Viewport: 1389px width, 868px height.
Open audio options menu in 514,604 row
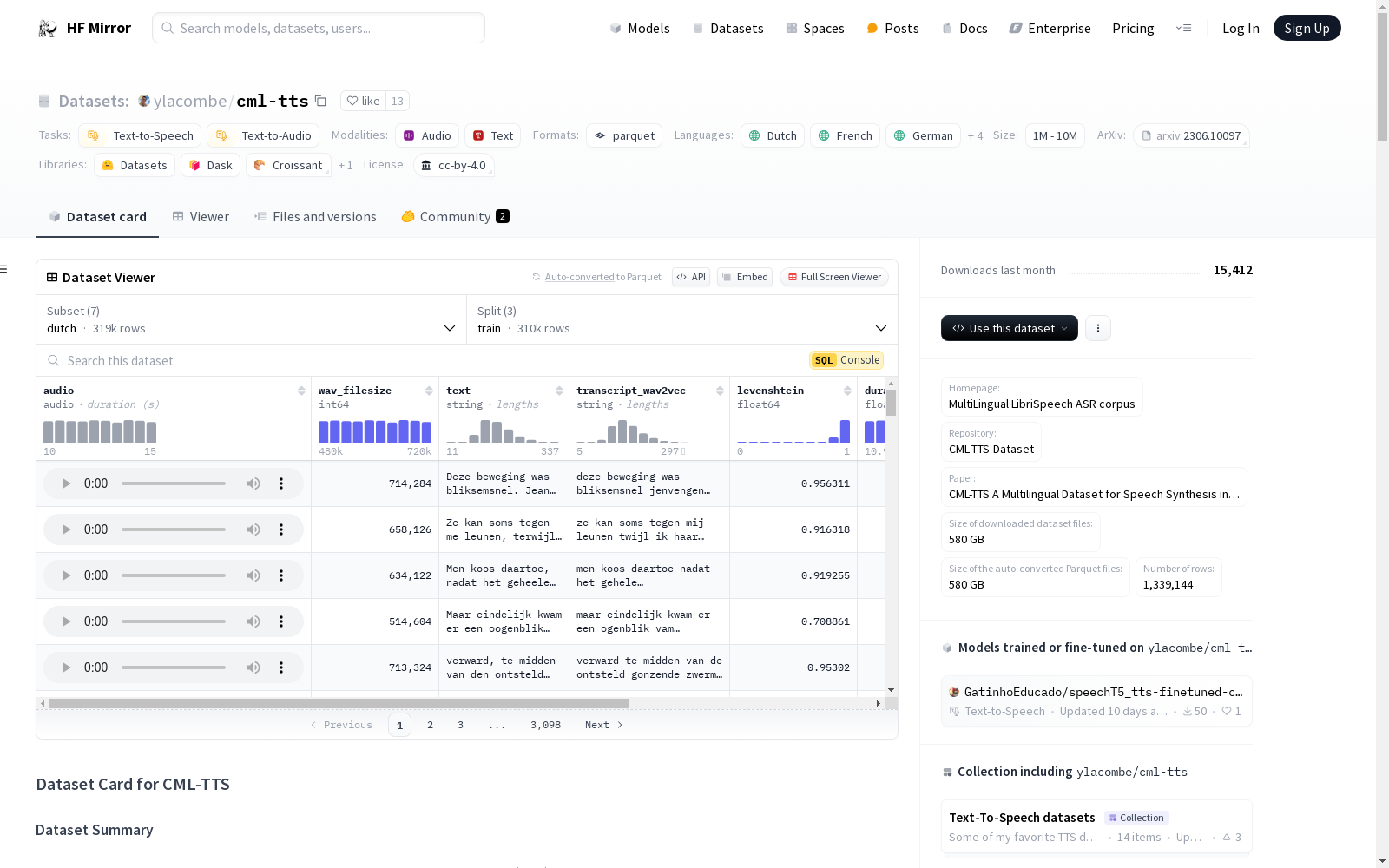[x=281, y=621]
